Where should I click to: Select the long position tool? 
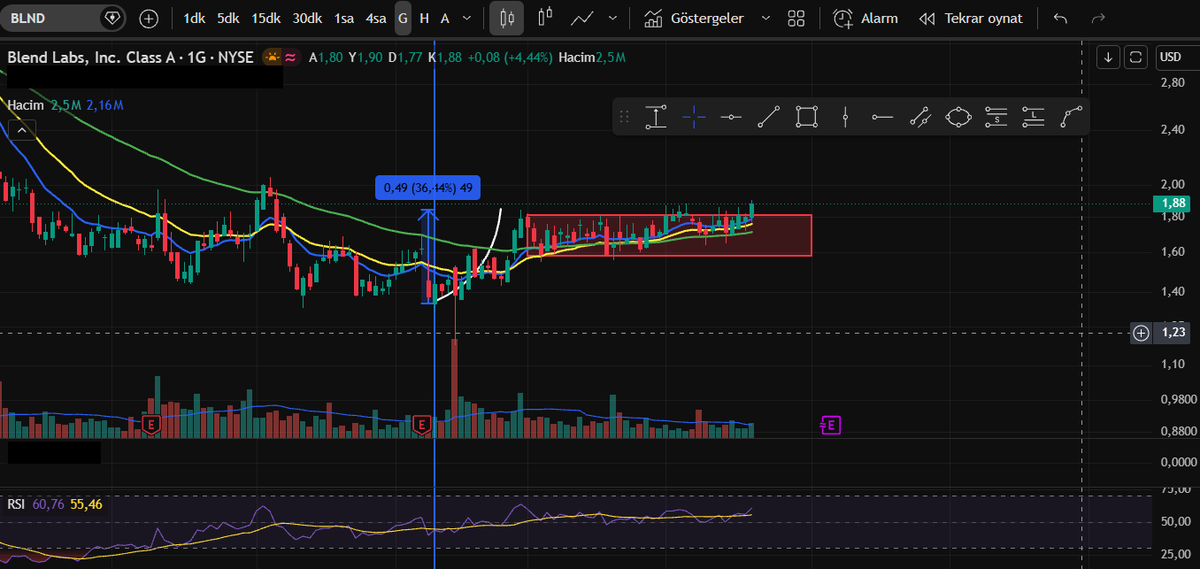pos(1033,117)
